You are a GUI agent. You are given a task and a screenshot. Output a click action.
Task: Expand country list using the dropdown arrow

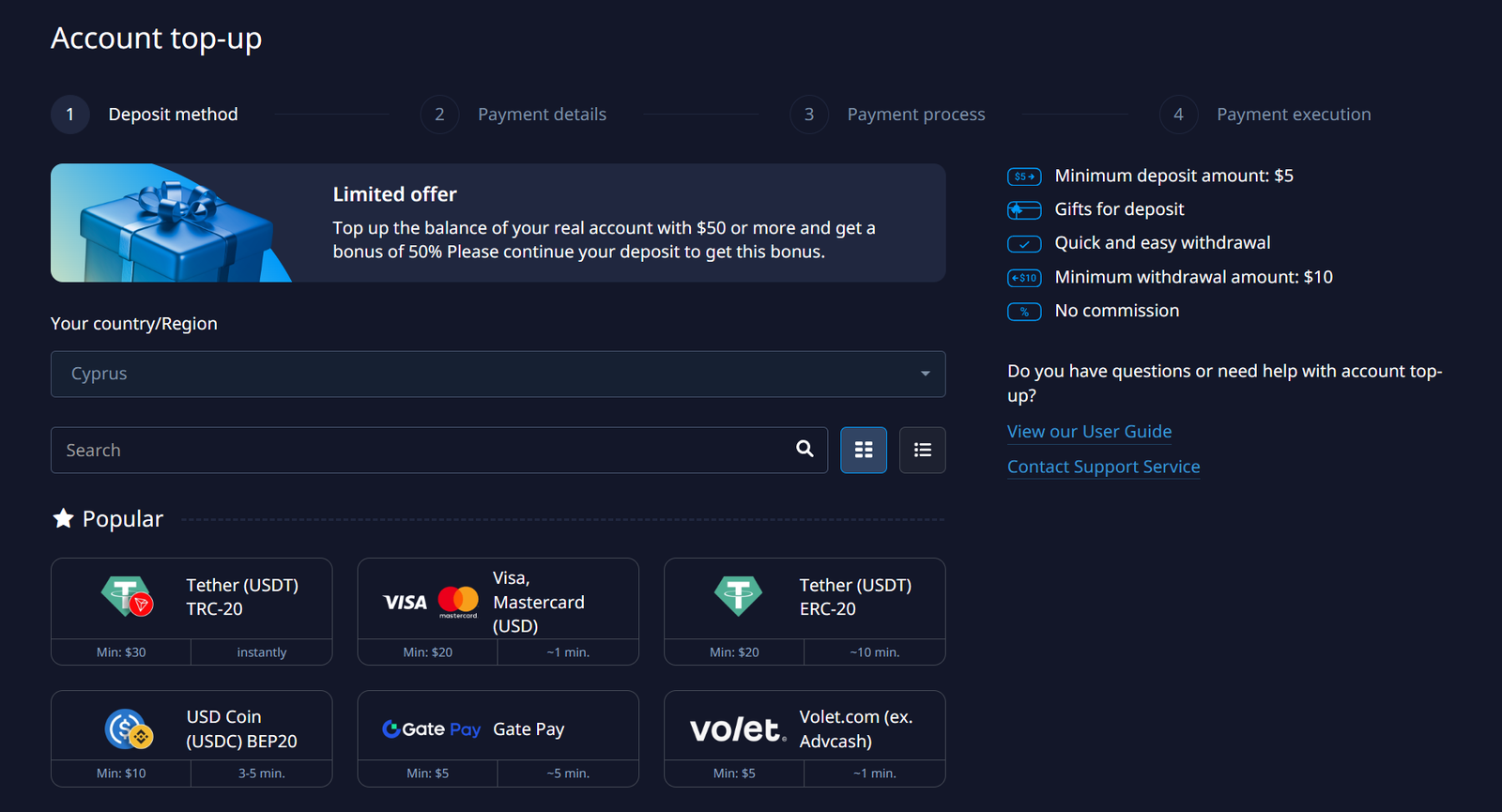pyautogui.click(x=925, y=374)
